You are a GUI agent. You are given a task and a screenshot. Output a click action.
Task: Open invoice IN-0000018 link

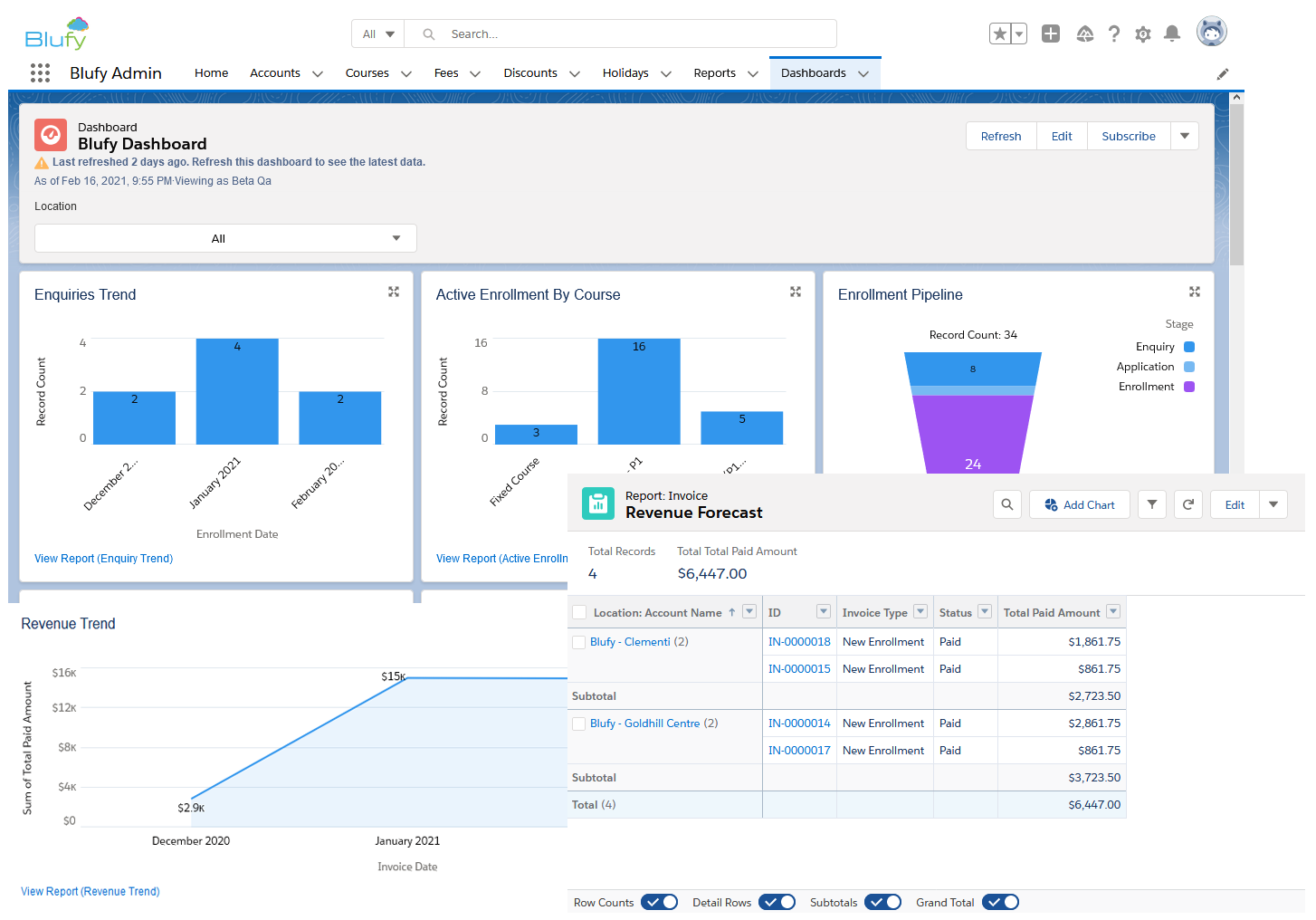(x=799, y=642)
